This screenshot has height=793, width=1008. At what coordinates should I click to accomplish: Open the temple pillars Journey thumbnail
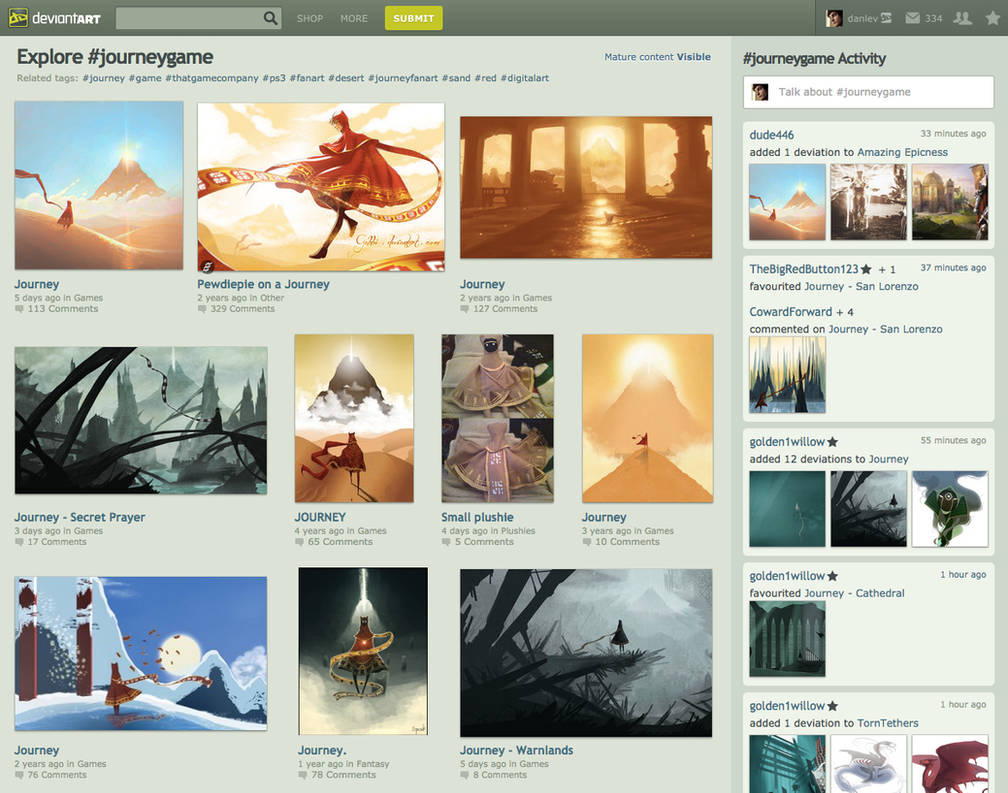586,187
